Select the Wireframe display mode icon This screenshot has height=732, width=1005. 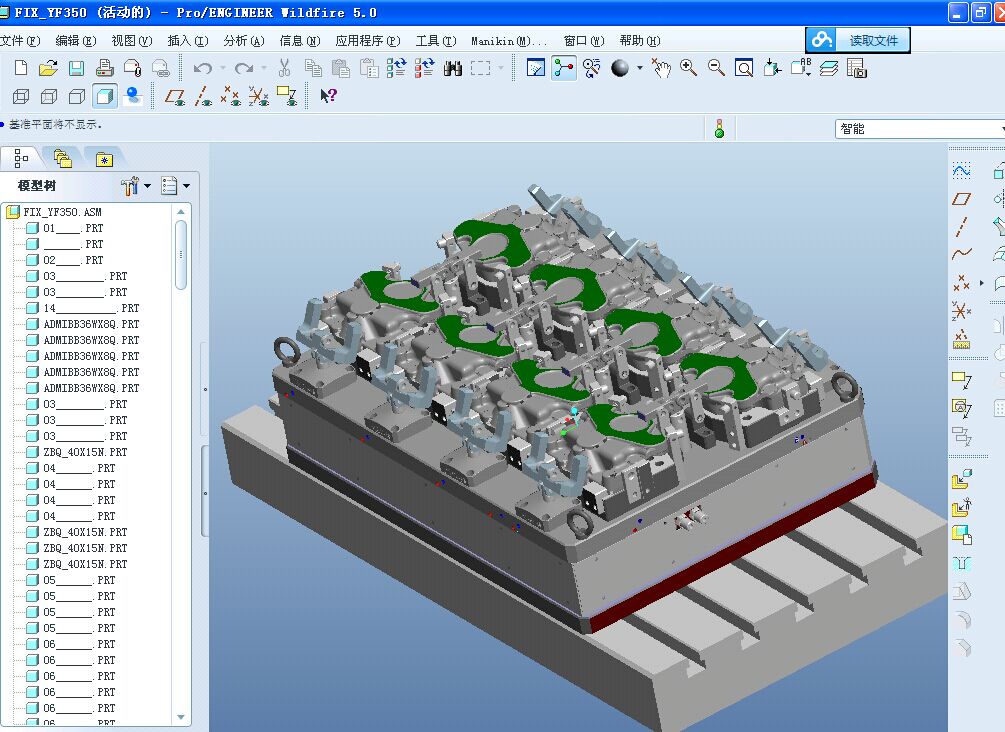20,97
